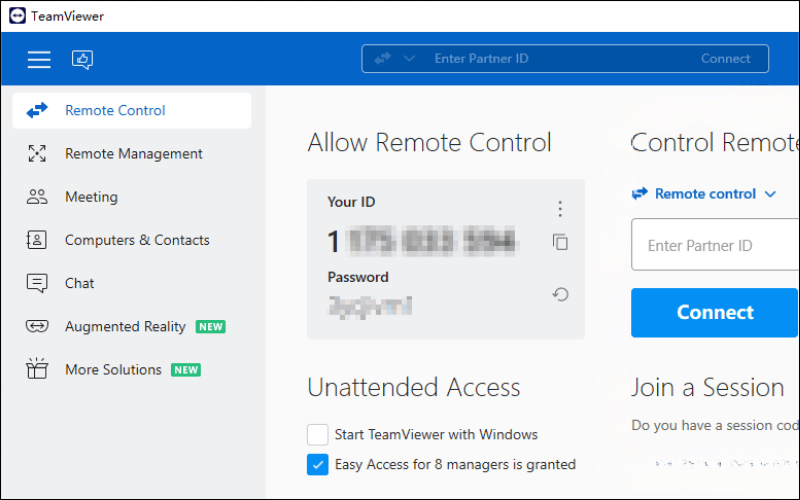800x500 pixels.
Task: Click the Chat speech bubble icon
Action: click(37, 283)
